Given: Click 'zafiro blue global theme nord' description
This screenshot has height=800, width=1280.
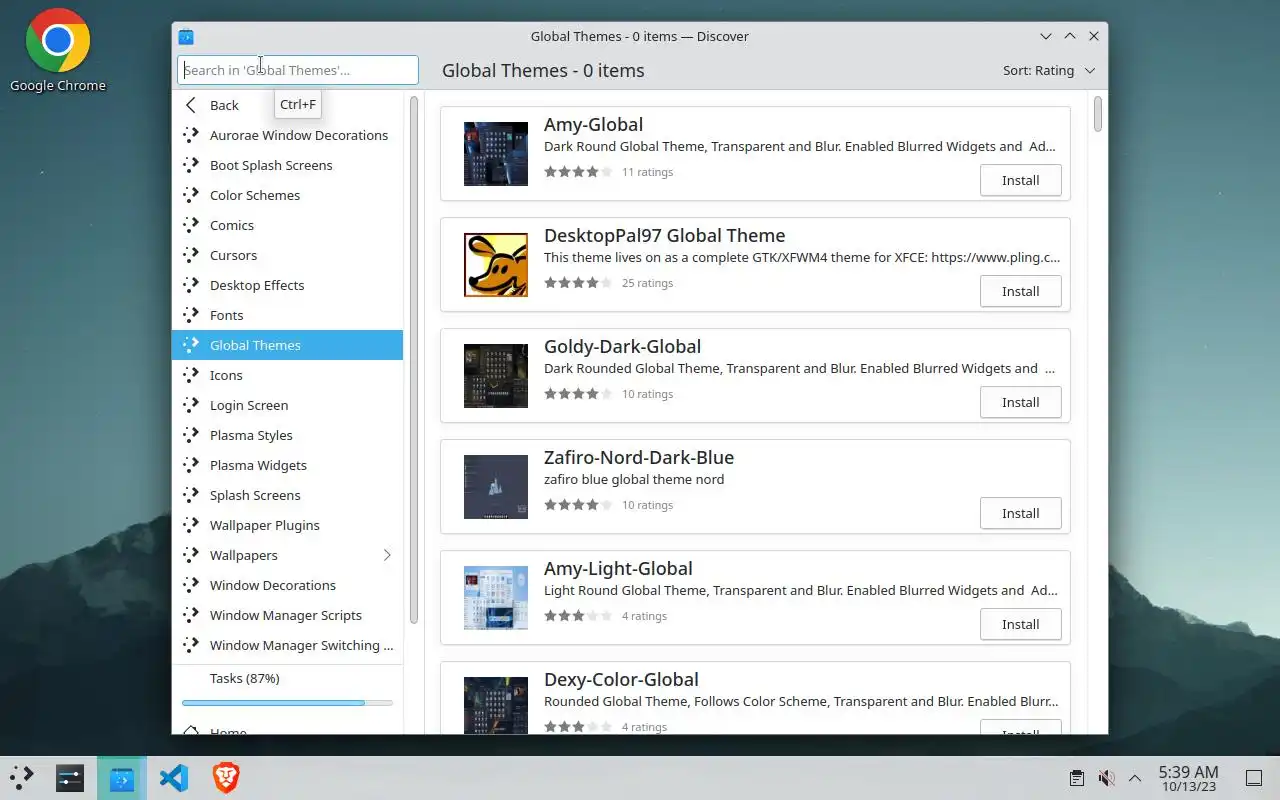Looking at the screenshot, I should point(634,479).
